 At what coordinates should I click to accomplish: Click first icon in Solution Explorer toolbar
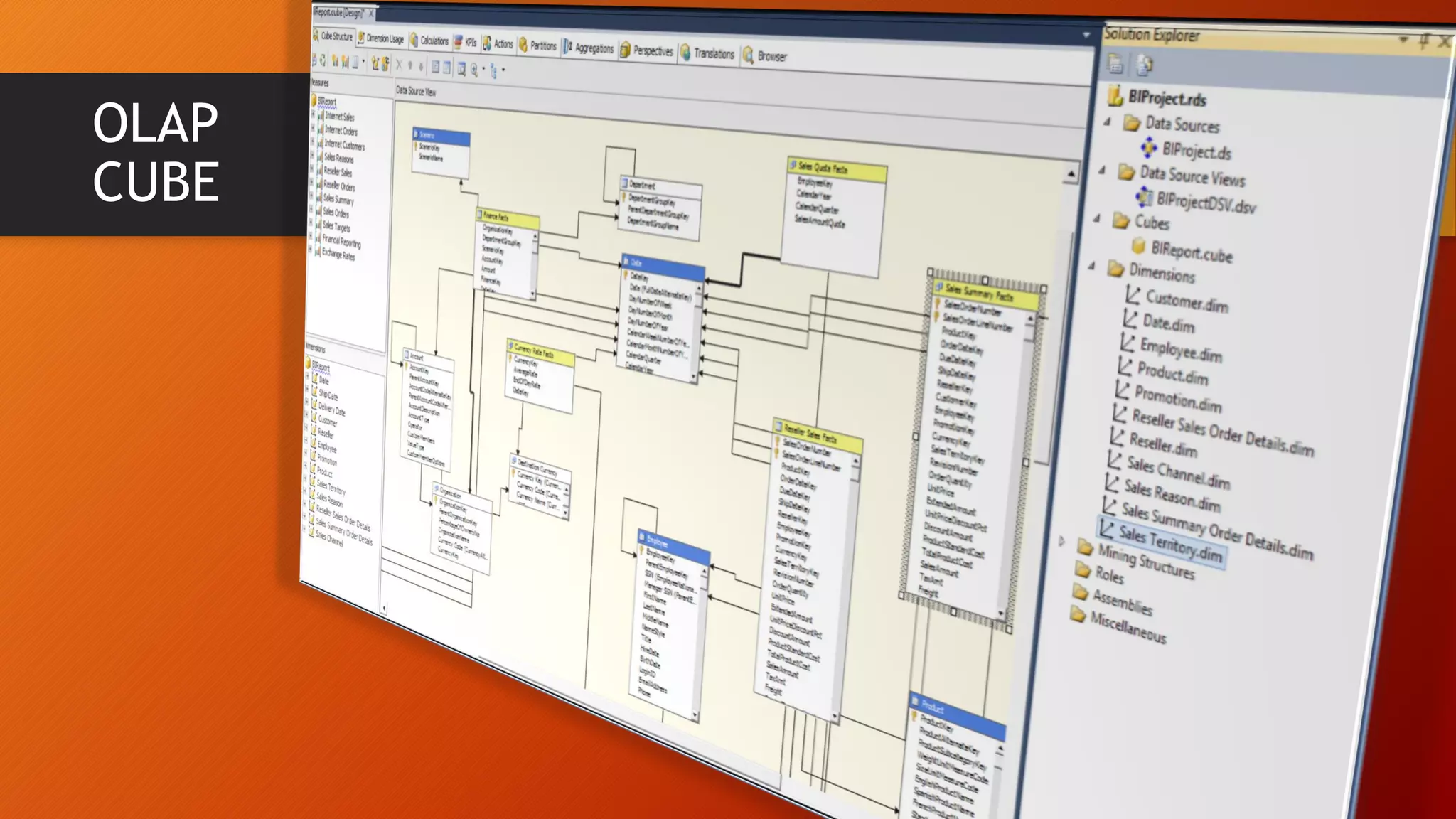coord(1115,64)
